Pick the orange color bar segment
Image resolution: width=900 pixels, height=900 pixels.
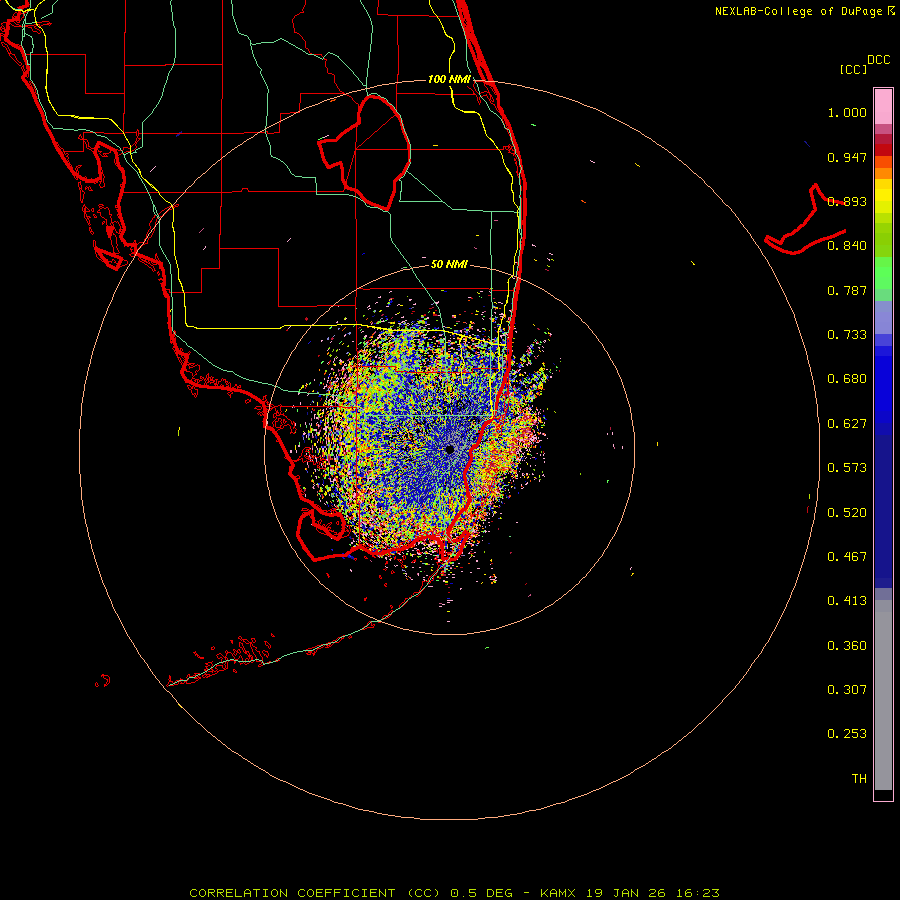883,173
